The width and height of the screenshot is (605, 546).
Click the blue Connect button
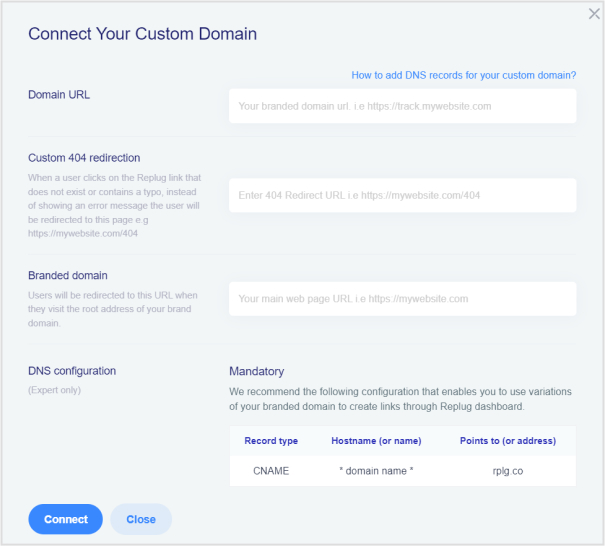(x=66, y=519)
